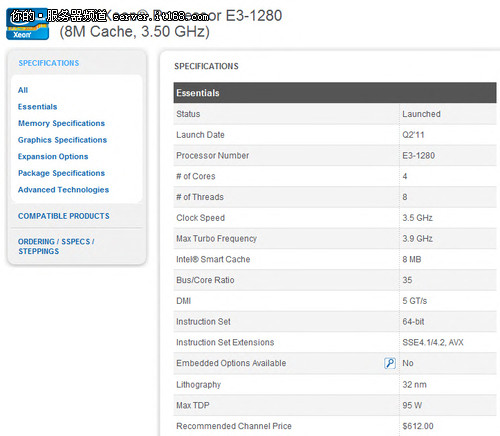Open the SPECIFICATIONS sidebar heading
500x436 pixels.
pyautogui.click(x=49, y=63)
